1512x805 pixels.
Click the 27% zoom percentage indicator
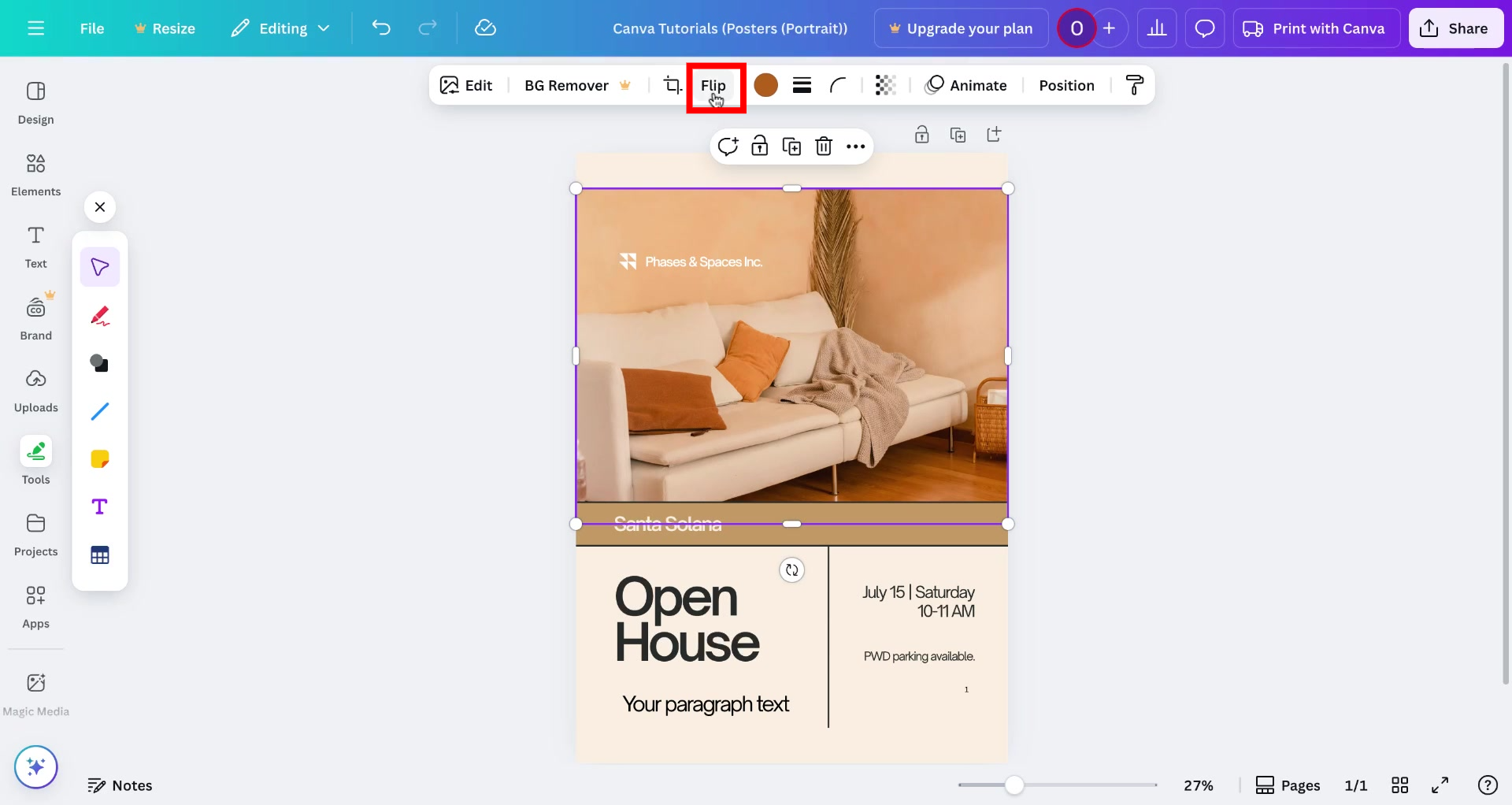point(1199,785)
